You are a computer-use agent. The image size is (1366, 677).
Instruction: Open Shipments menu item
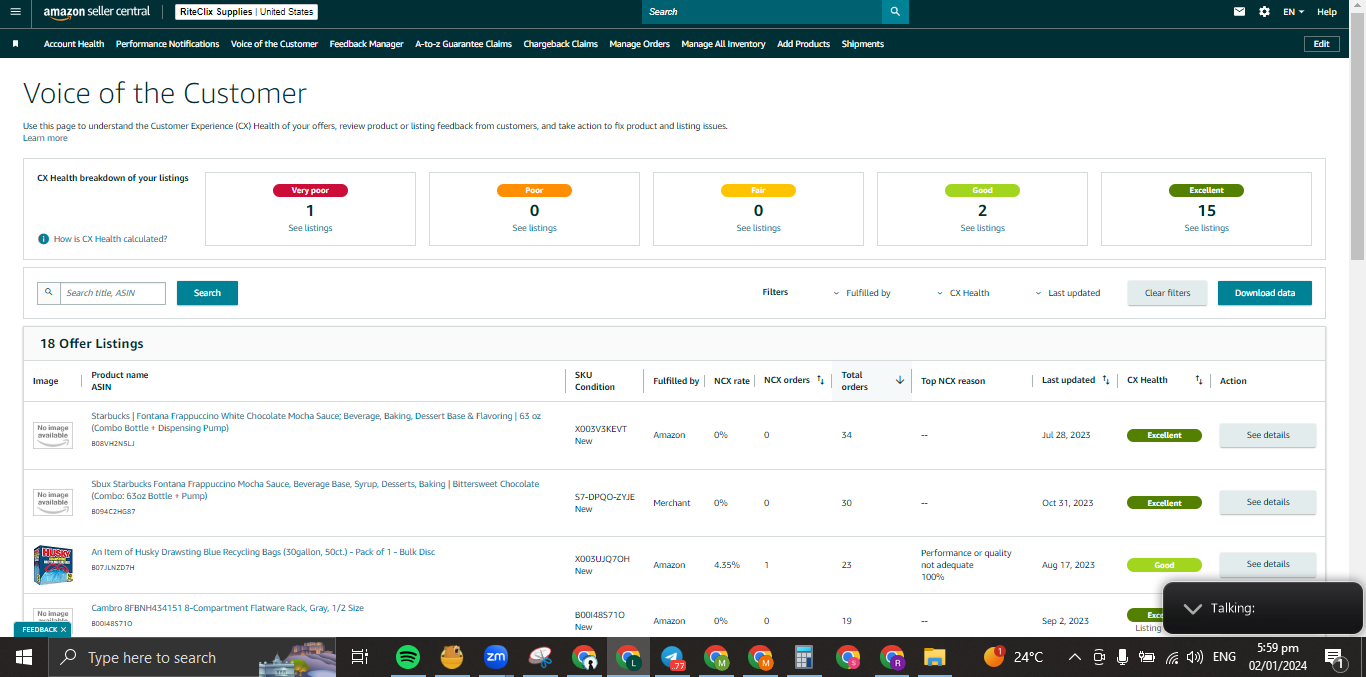(x=862, y=44)
